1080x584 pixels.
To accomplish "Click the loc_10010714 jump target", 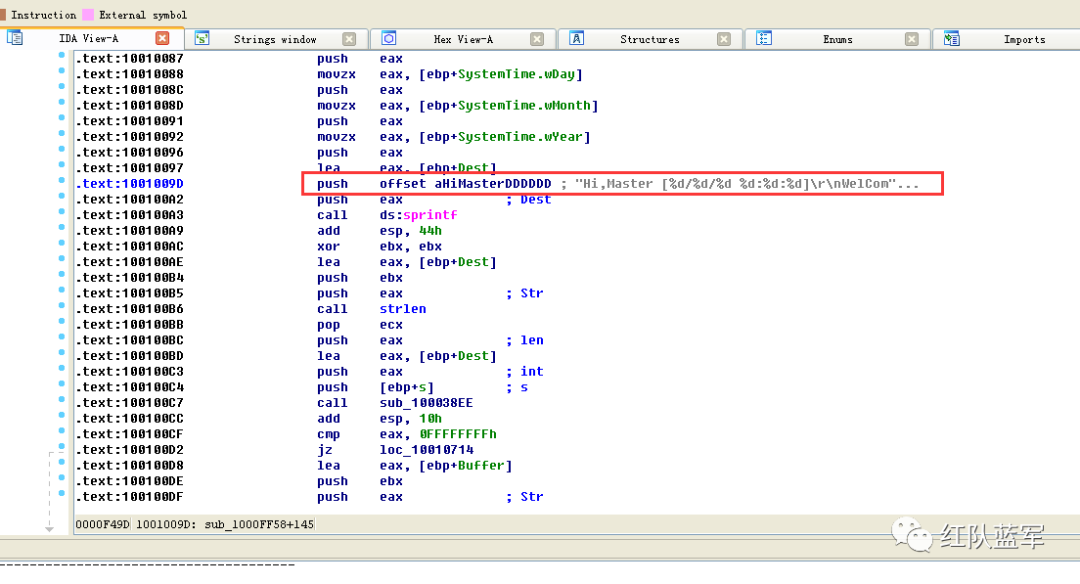I will [x=426, y=450].
